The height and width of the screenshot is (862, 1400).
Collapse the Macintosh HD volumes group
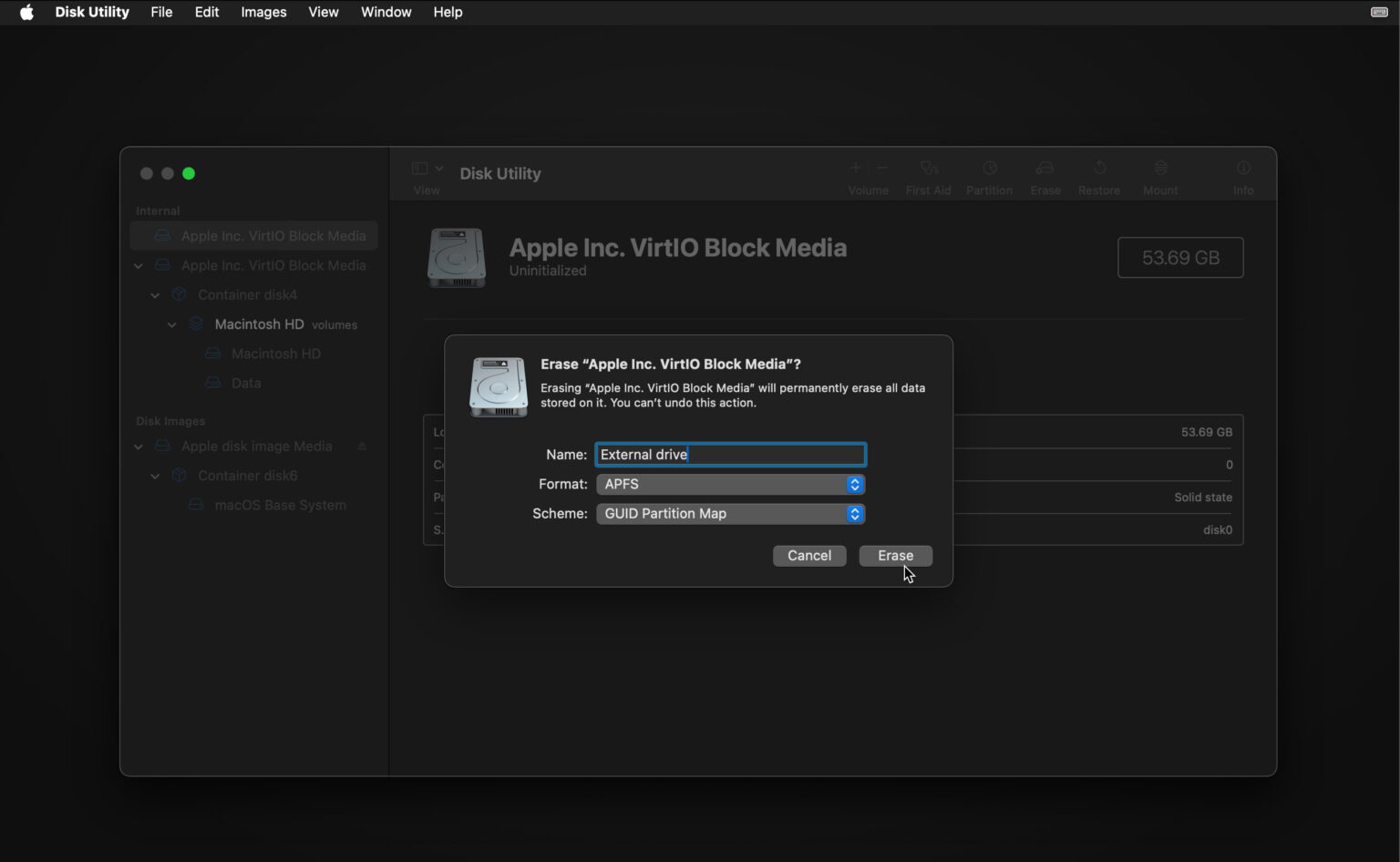pyautogui.click(x=171, y=324)
